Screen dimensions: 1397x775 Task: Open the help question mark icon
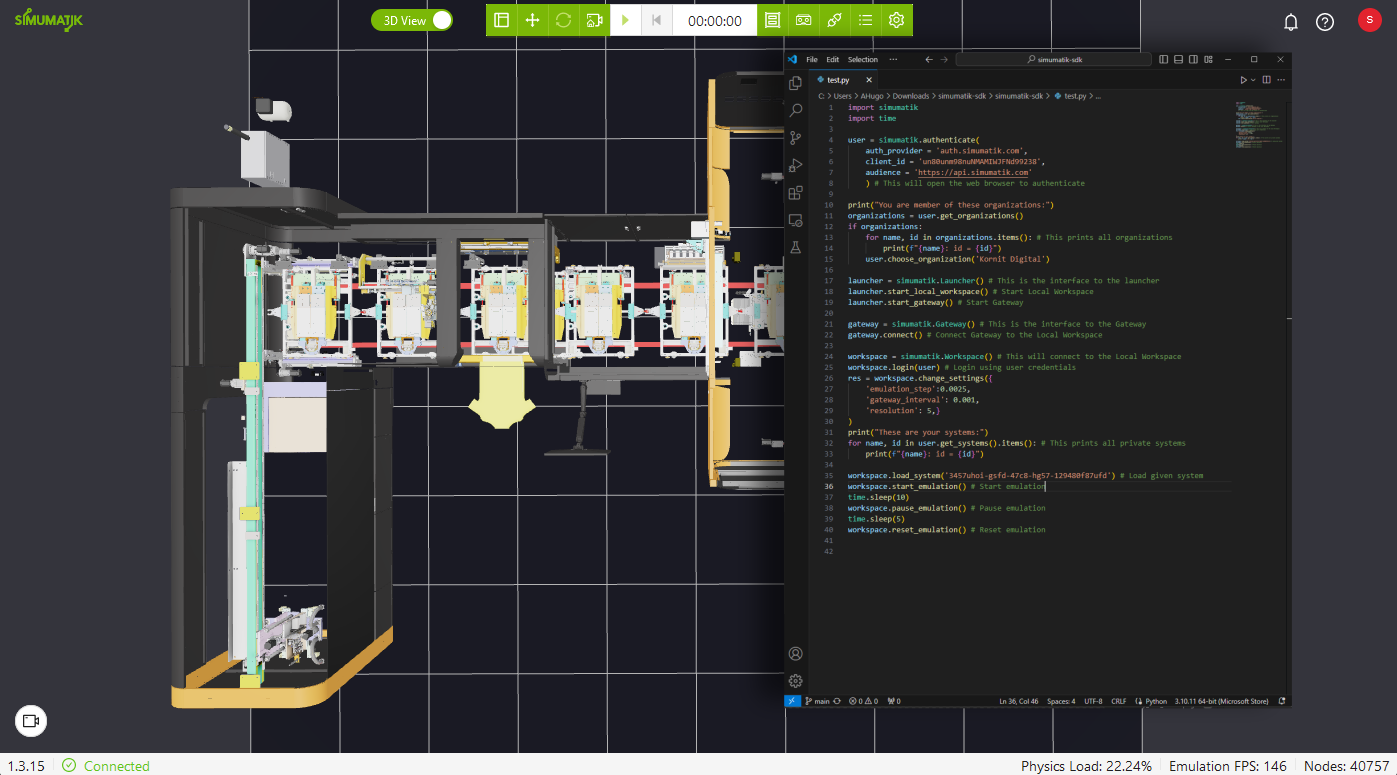(x=1325, y=22)
